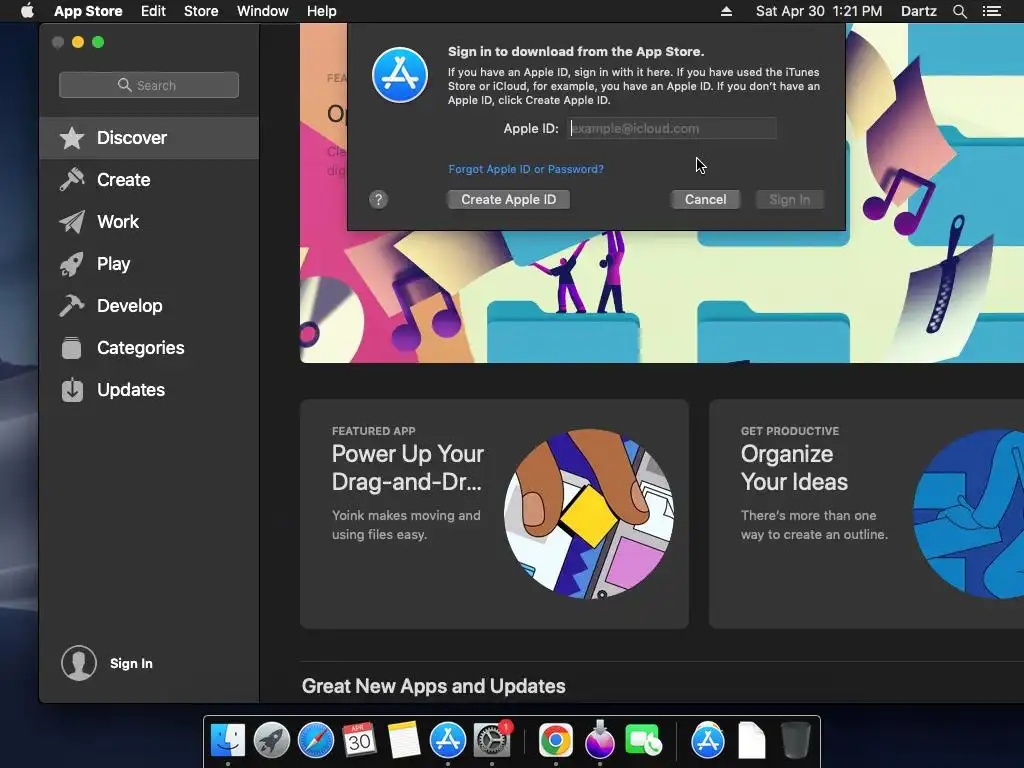Open Notification Center from the menu bar
Screen dimensions: 1024x768
[x=991, y=11]
